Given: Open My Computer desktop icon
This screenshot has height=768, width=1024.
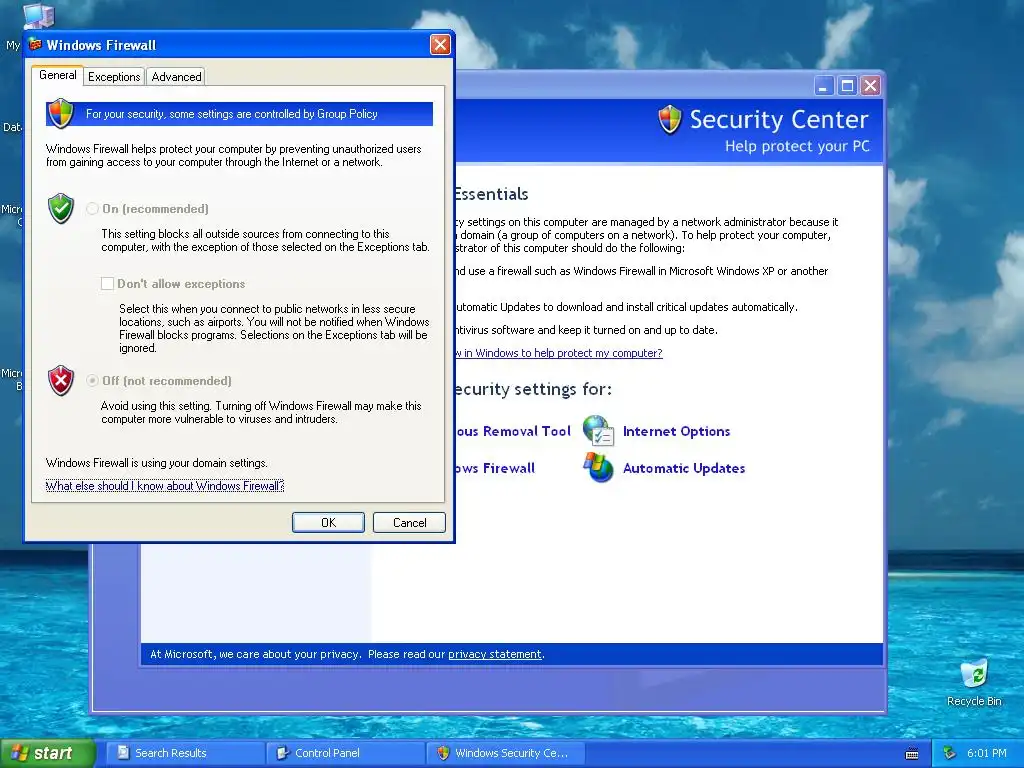Looking at the screenshot, I should 38,16.
